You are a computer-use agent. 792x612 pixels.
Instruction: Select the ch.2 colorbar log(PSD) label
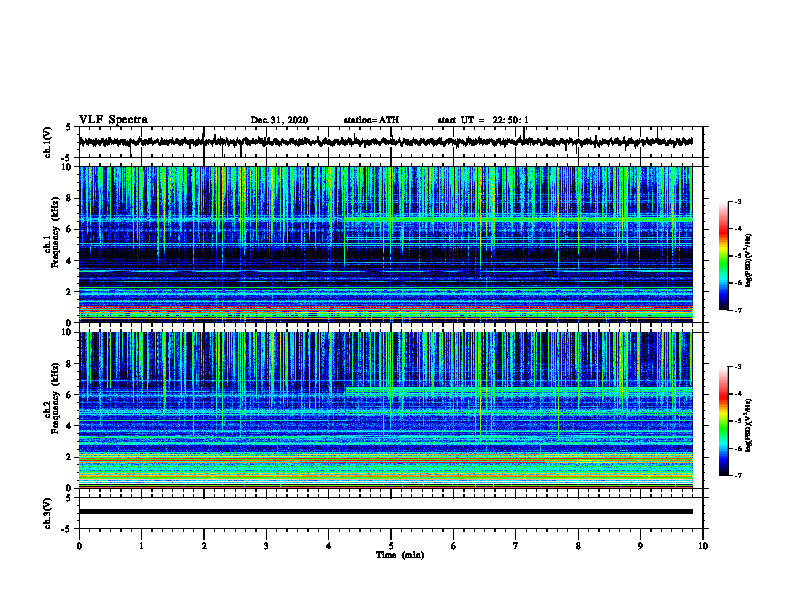tap(749, 426)
